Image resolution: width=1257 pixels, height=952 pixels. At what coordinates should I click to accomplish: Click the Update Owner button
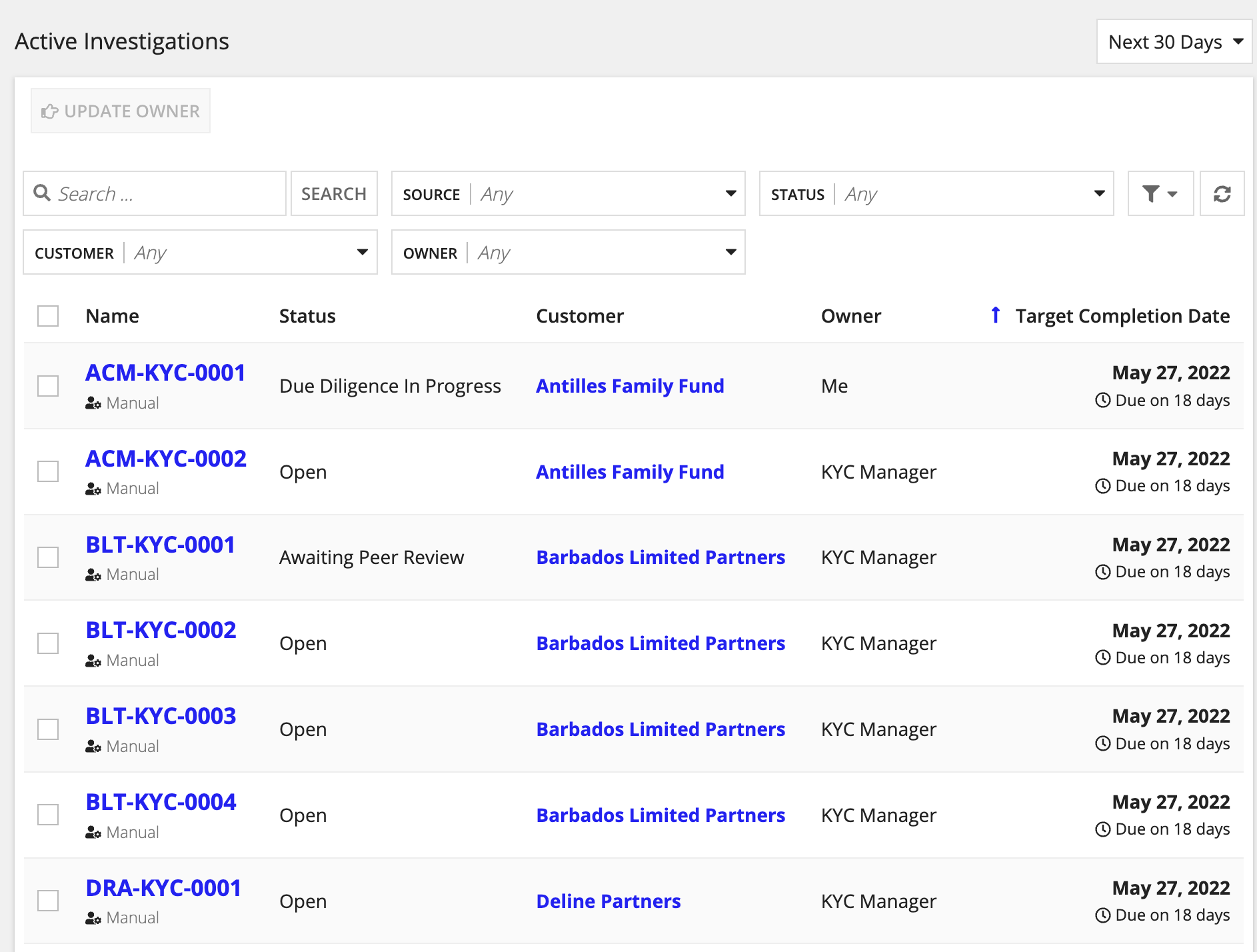click(121, 111)
